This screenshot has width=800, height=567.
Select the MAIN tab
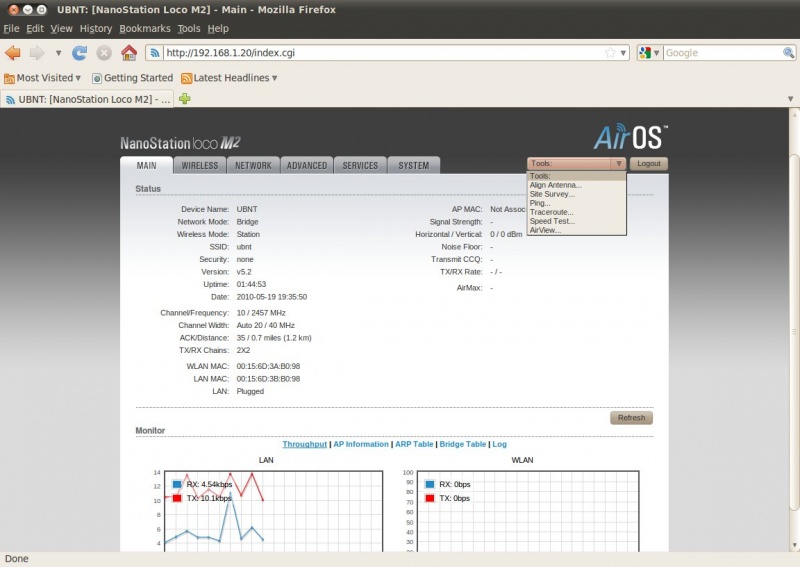point(146,165)
